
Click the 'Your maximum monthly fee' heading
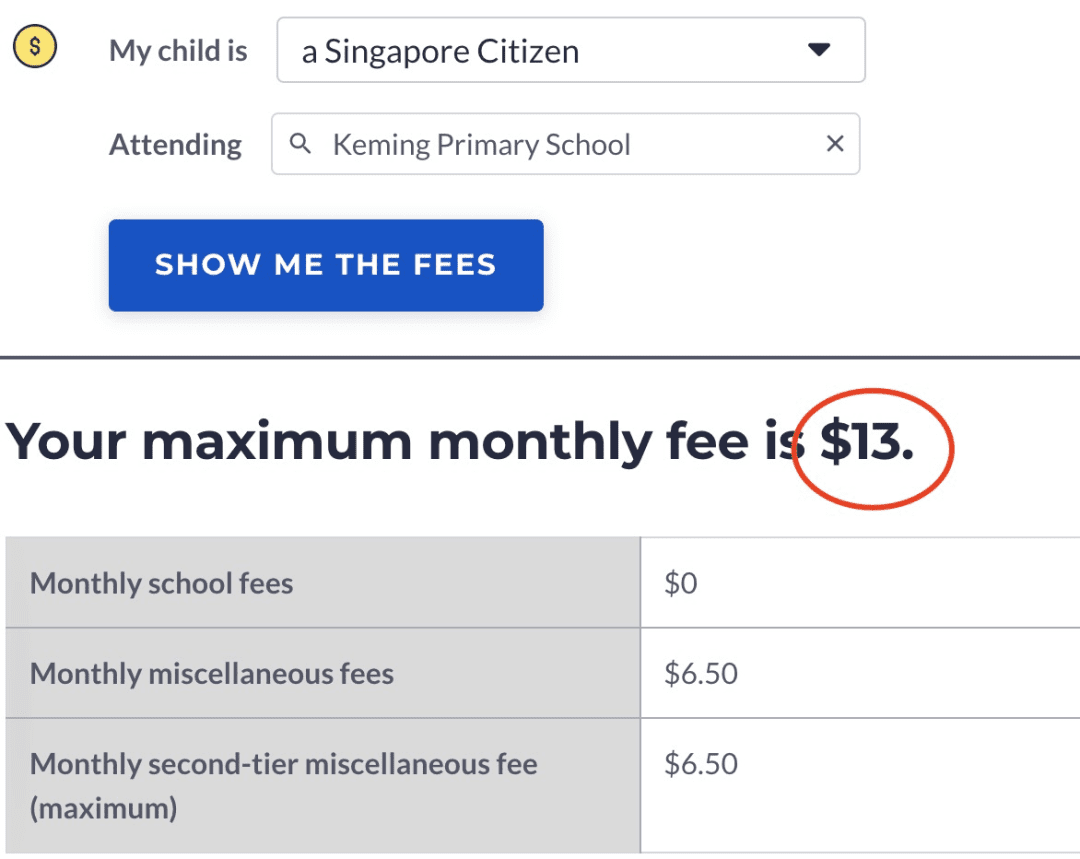point(400,442)
